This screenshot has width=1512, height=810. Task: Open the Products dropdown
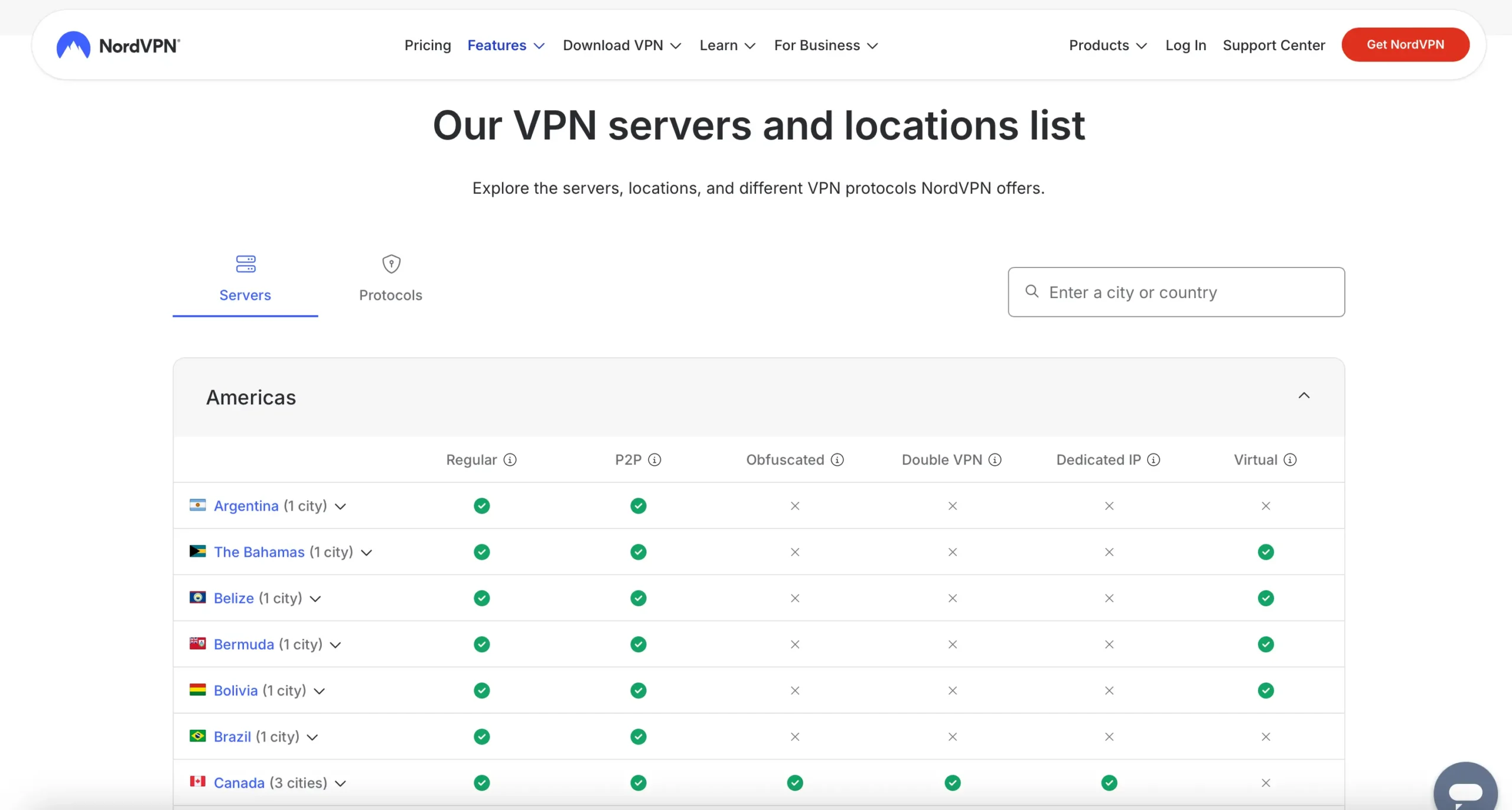pos(1108,45)
